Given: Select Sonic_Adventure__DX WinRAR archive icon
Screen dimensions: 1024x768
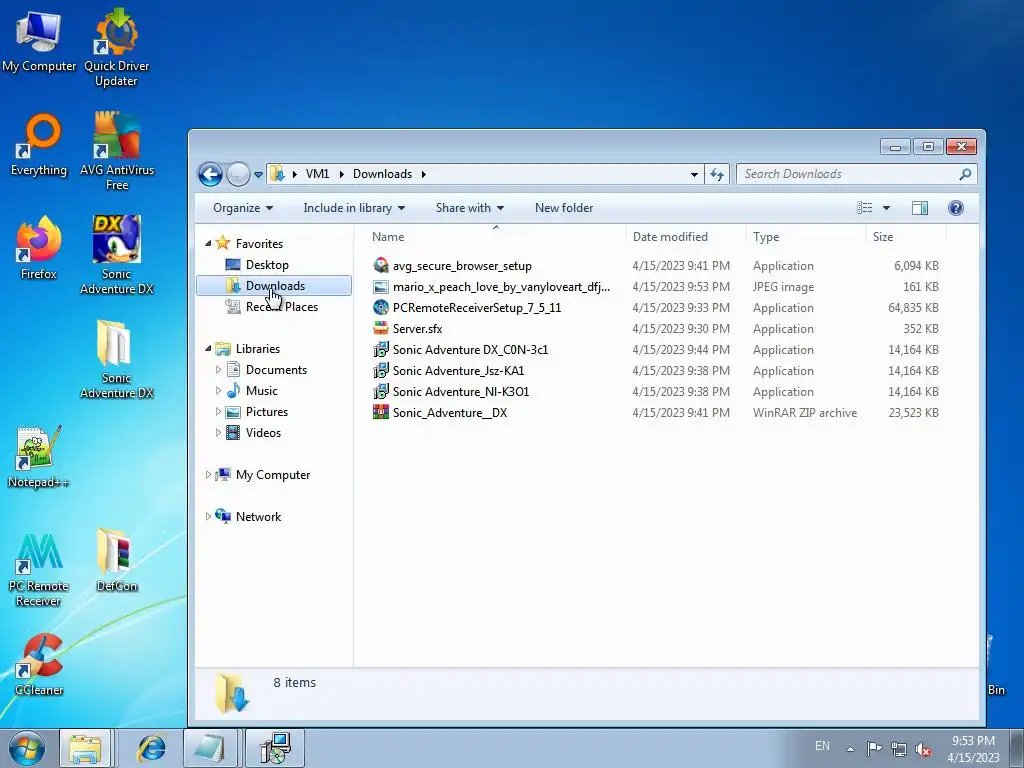Looking at the screenshot, I should click(x=381, y=413).
